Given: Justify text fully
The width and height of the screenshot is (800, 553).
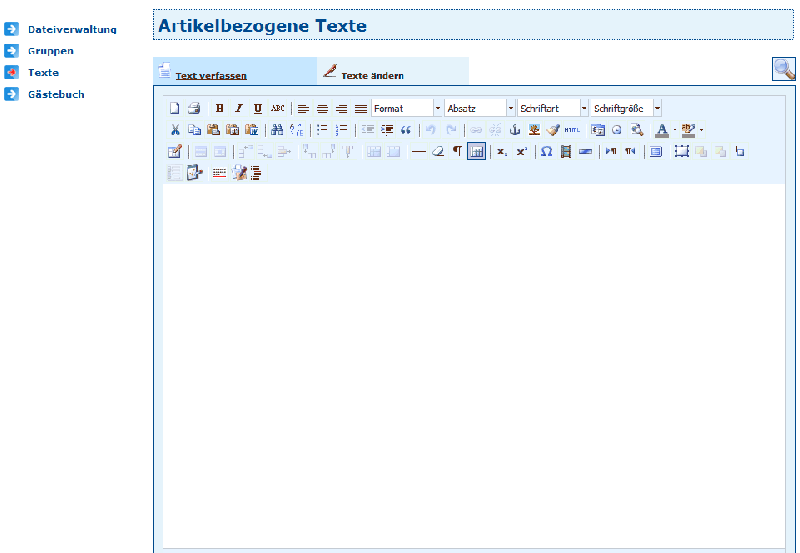Looking at the screenshot, I should coord(361,108).
